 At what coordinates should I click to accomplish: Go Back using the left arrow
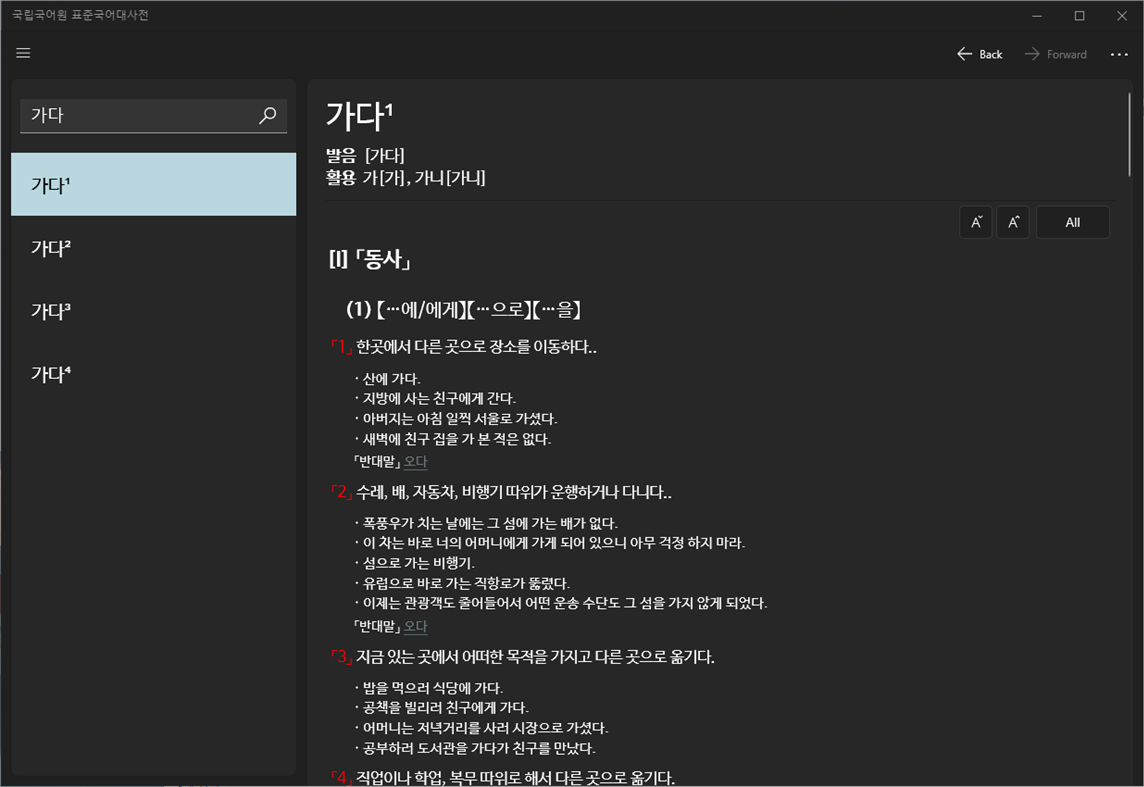[978, 53]
